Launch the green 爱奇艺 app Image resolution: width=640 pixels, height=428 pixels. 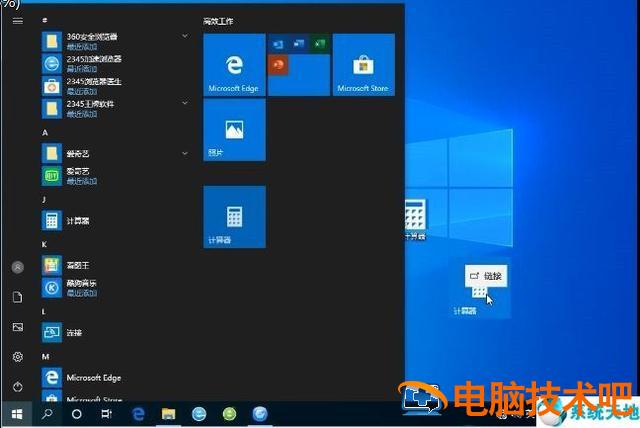[116, 176]
